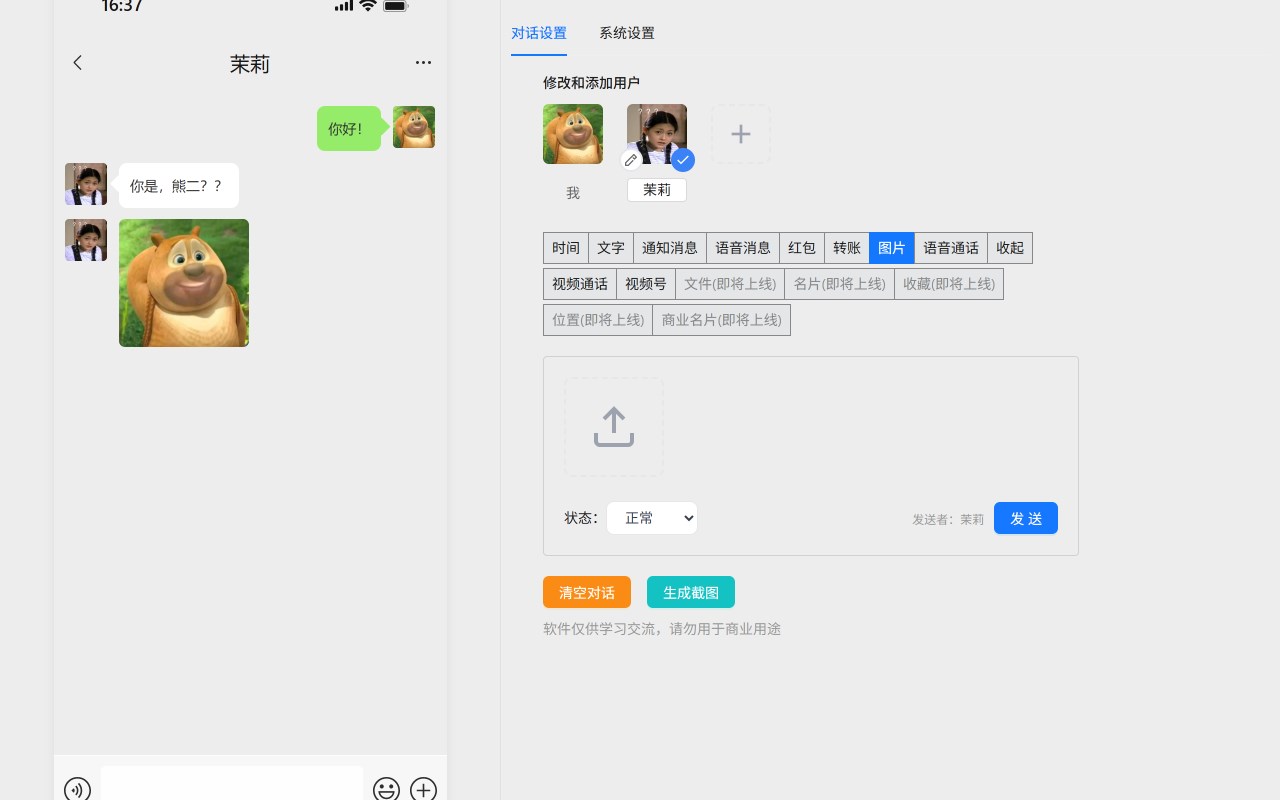Select the 时间 message type

pyautogui.click(x=566, y=248)
